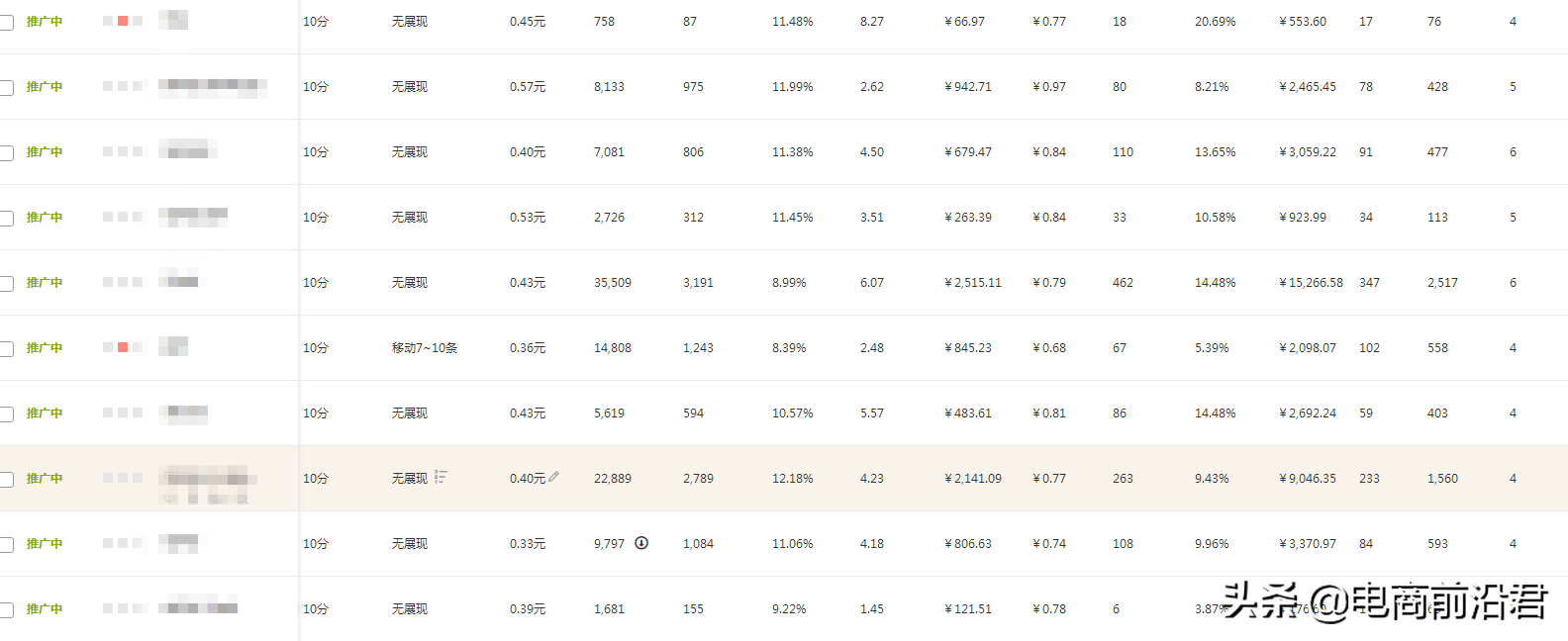The height and width of the screenshot is (641, 1568).
Task: Click the ranking list icon beside 无展现
Action: [441, 477]
